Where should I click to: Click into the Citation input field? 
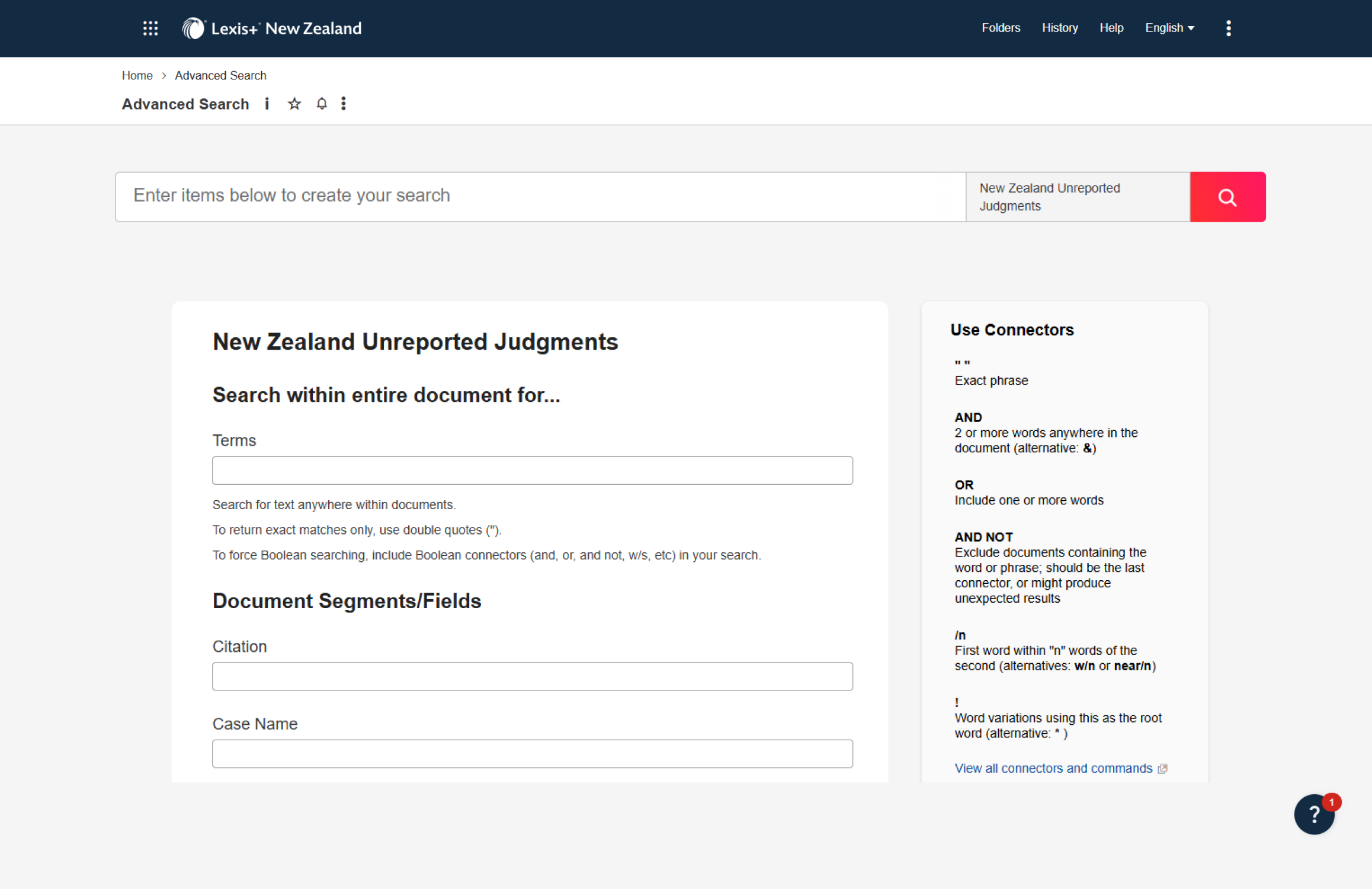tap(532, 676)
